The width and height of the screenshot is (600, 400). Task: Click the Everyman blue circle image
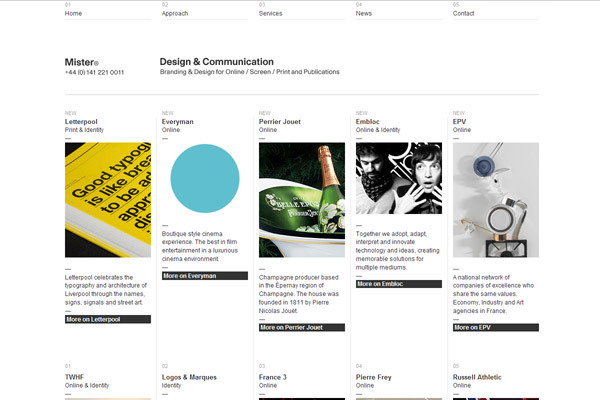click(205, 178)
